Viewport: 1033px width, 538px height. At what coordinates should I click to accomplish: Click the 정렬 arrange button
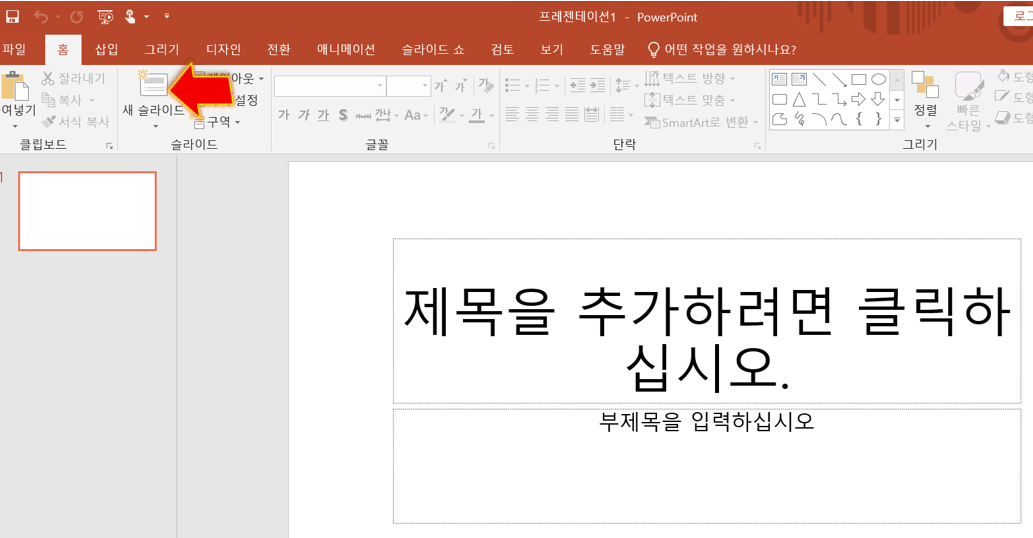(x=925, y=99)
